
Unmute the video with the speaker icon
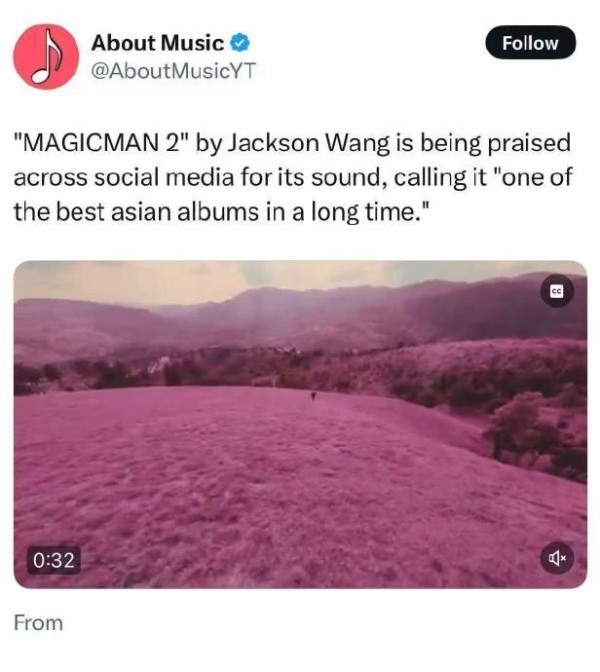click(x=556, y=558)
